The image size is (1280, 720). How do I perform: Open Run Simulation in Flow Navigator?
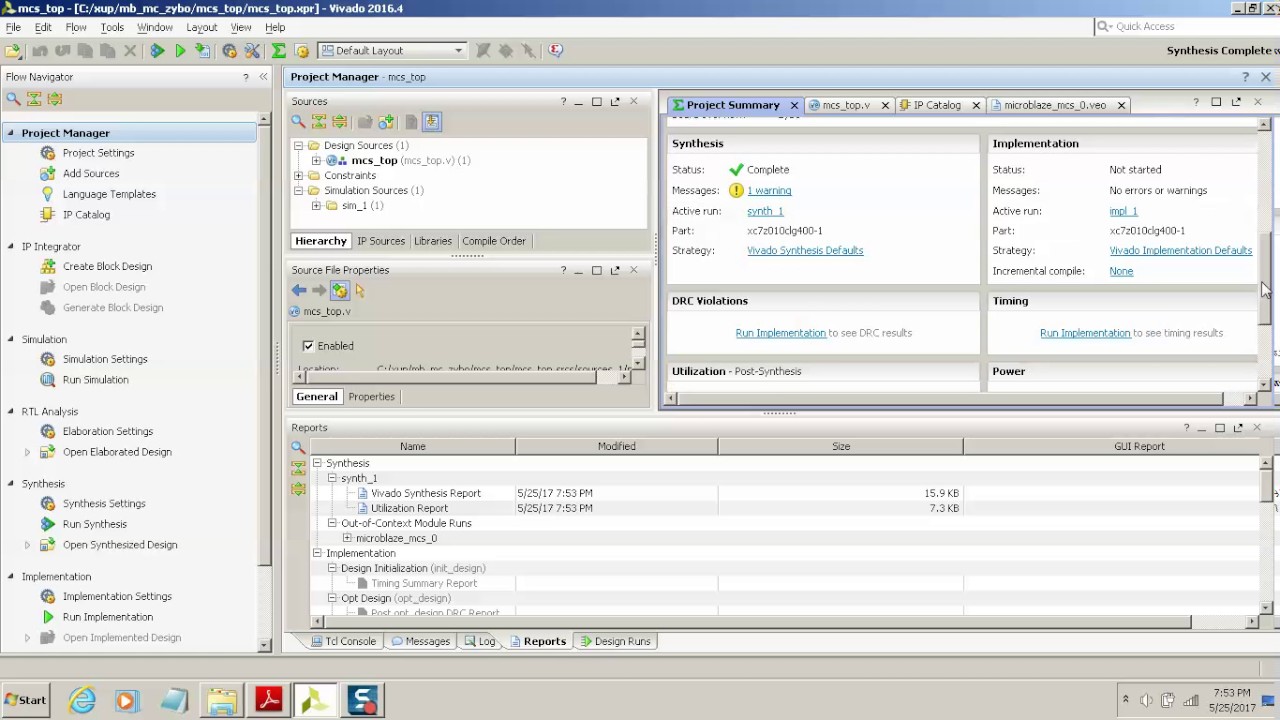[x=95, y=380]
